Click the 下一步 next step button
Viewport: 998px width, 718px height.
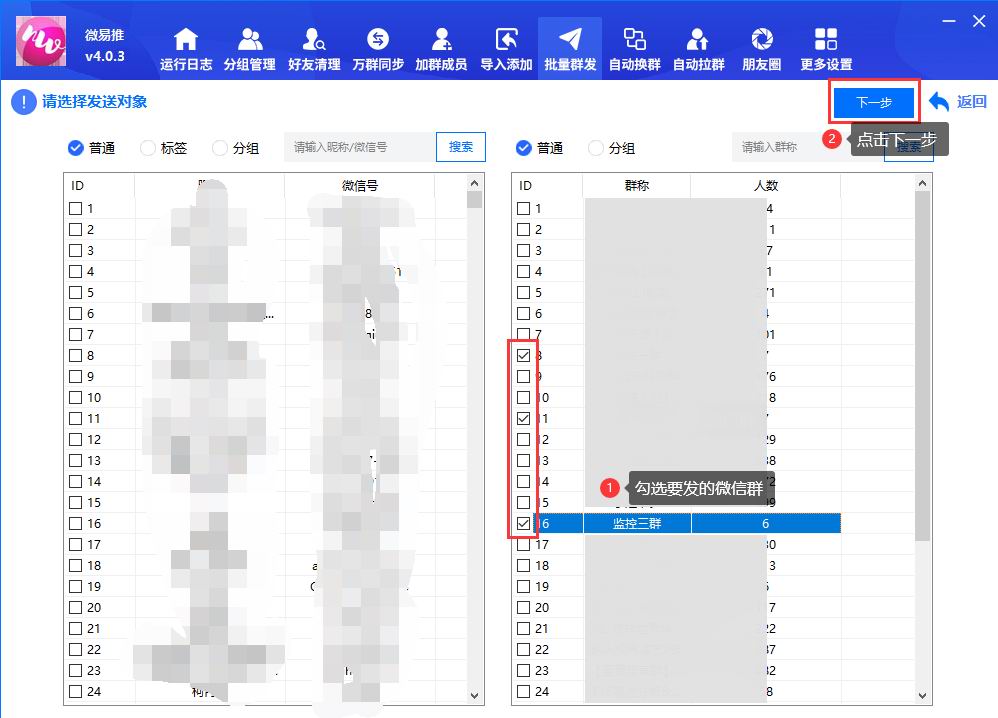point(873,102)
